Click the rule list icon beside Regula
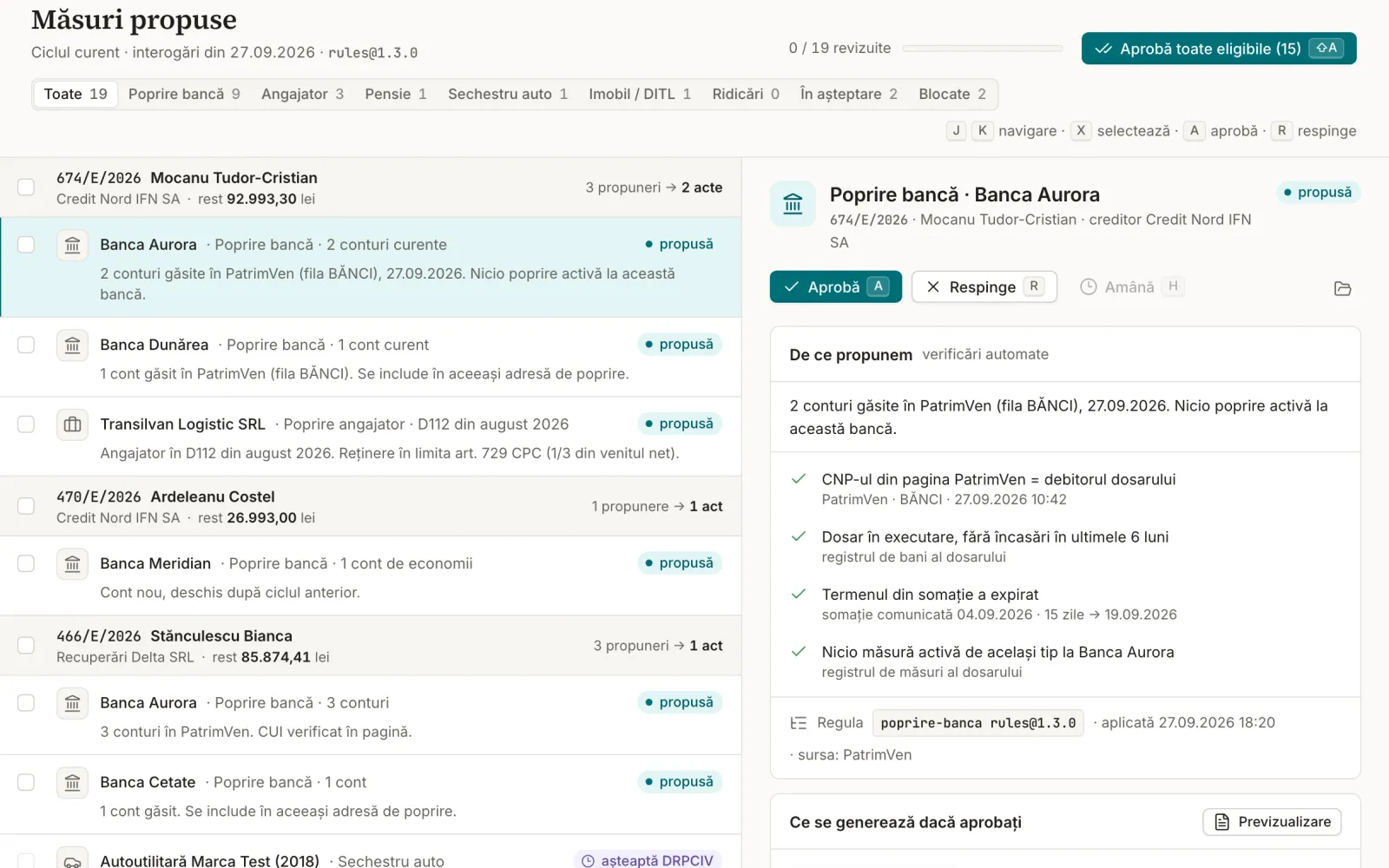This screenshot has height=868, width=1389. pos(798,723)
